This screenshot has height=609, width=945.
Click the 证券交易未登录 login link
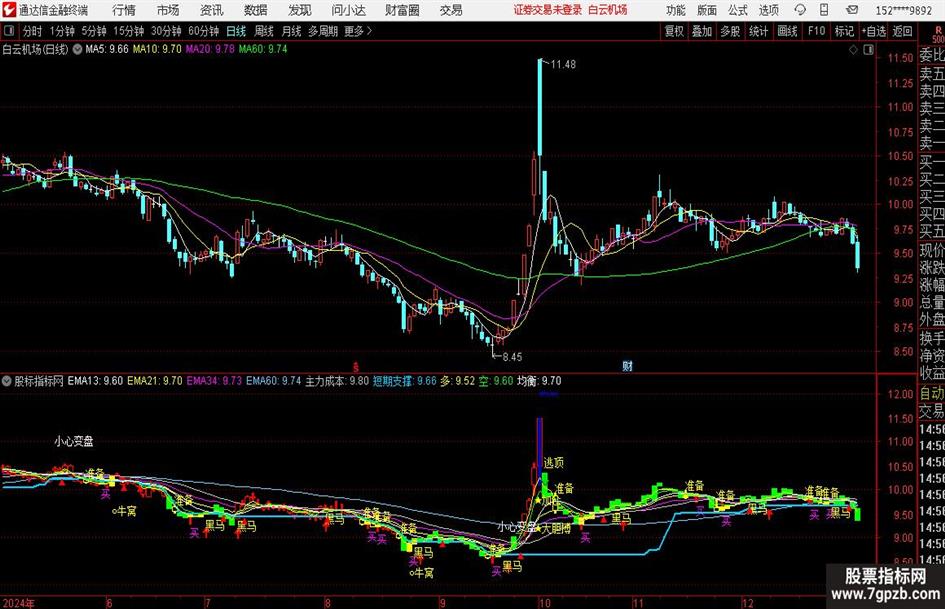(x=548, y=10)
